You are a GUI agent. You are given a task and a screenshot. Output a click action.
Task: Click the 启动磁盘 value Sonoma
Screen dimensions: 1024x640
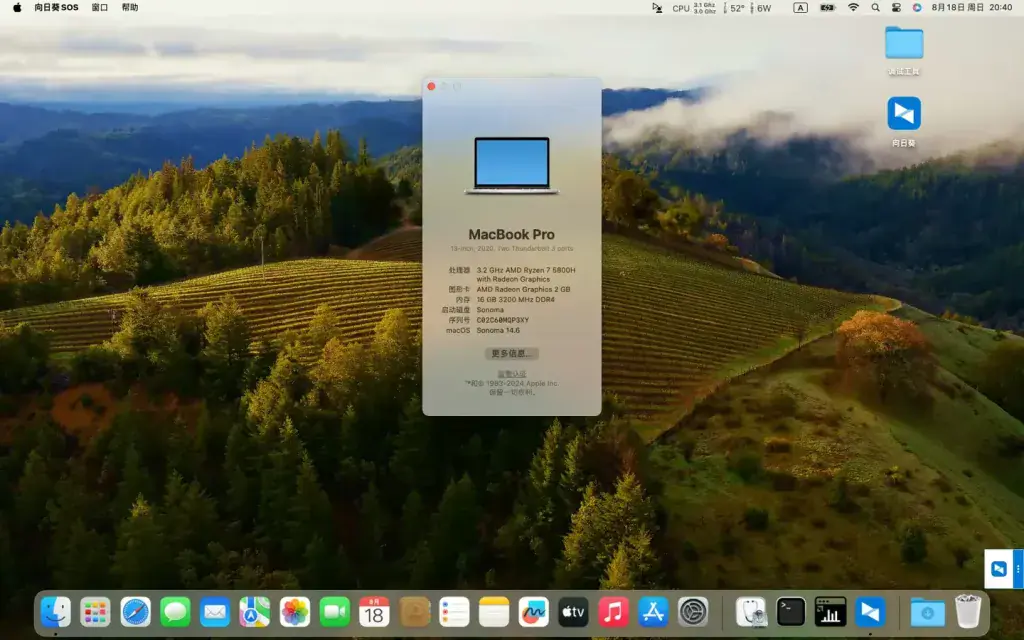[x=490, y=310]
